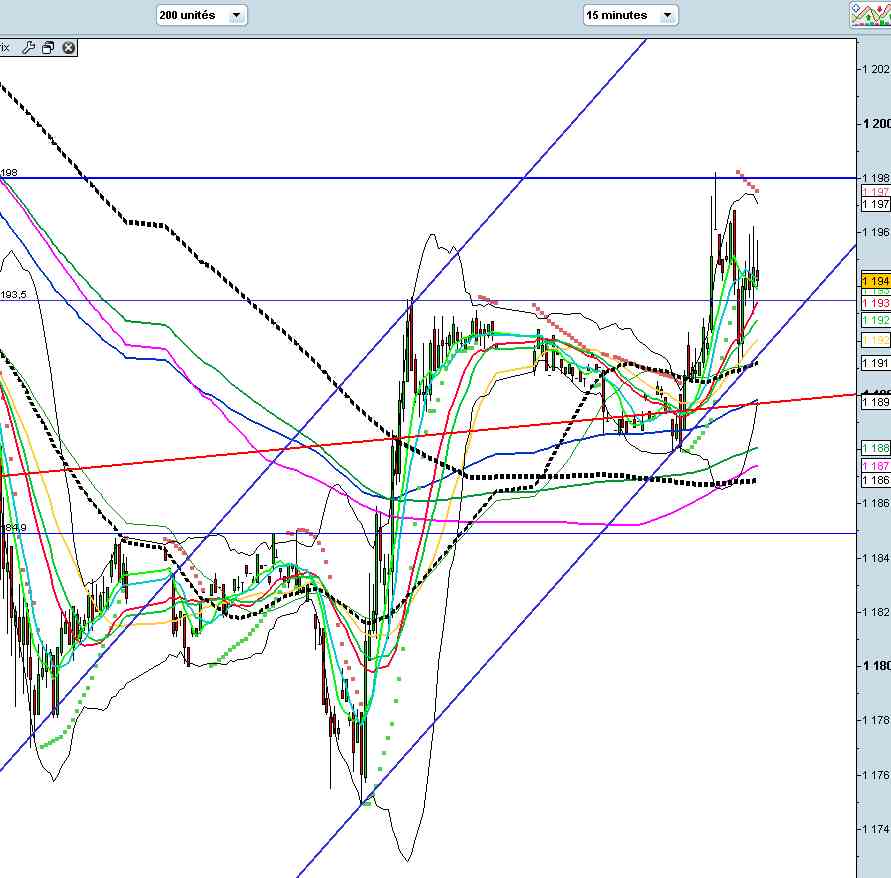Screen dimensions: 891x878
Task: Click the green 1 188 indicator value label
Action: [x=876, y=448]
